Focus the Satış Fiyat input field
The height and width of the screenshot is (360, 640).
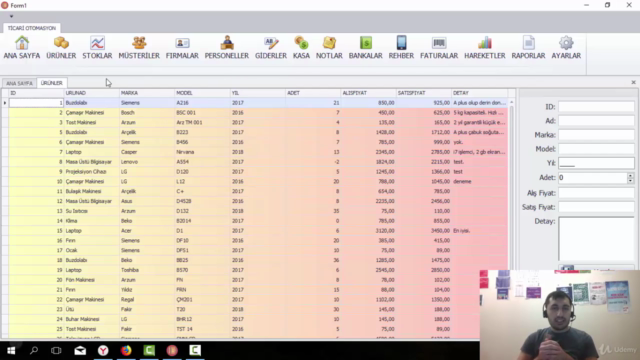tap(596, 207)
